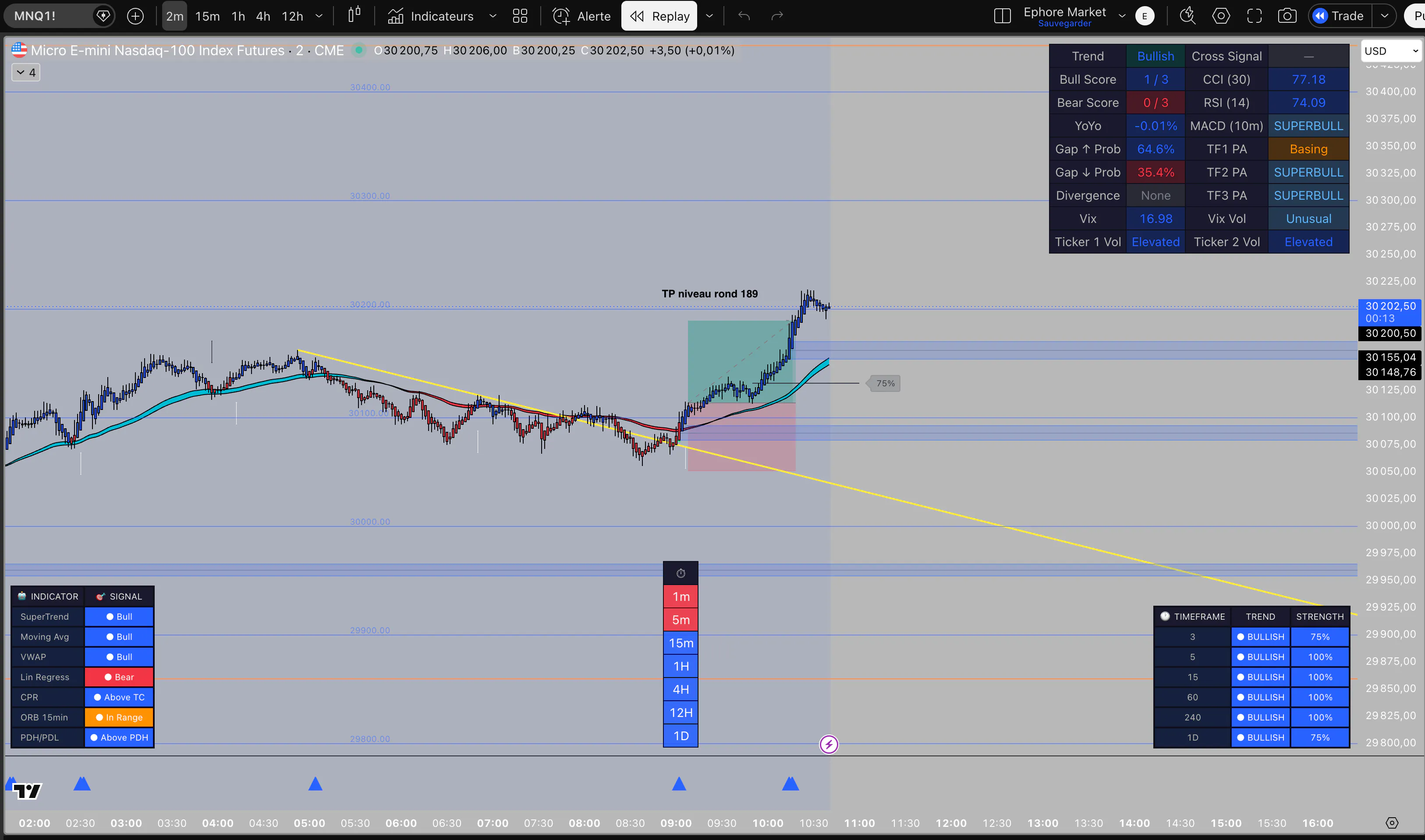
Task: Click the Vix value 16.98
Action: pos(1156,219)
